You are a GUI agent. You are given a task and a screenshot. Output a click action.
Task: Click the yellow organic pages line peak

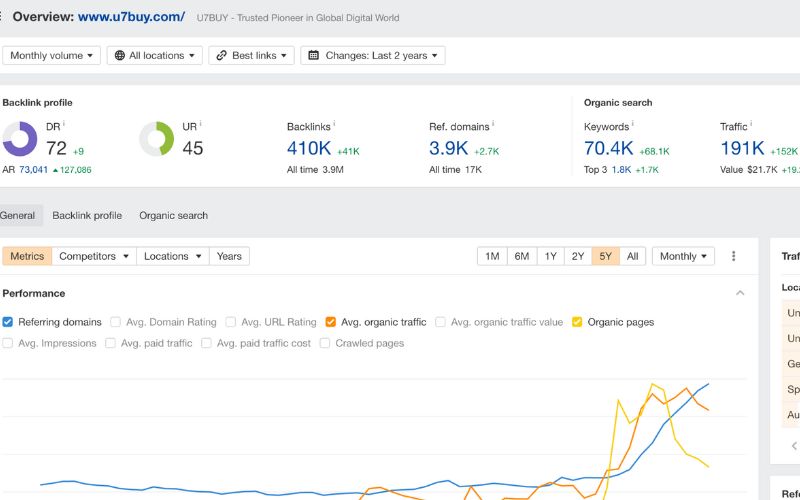tap(652, 385)
